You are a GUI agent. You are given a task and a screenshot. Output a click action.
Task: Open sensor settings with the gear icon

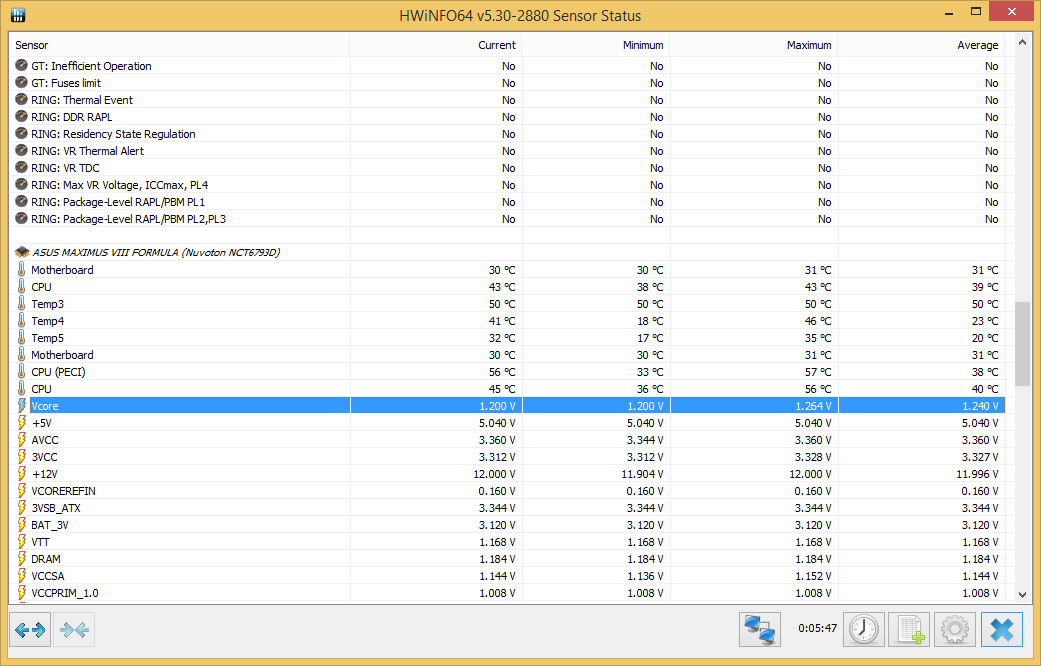955,629
